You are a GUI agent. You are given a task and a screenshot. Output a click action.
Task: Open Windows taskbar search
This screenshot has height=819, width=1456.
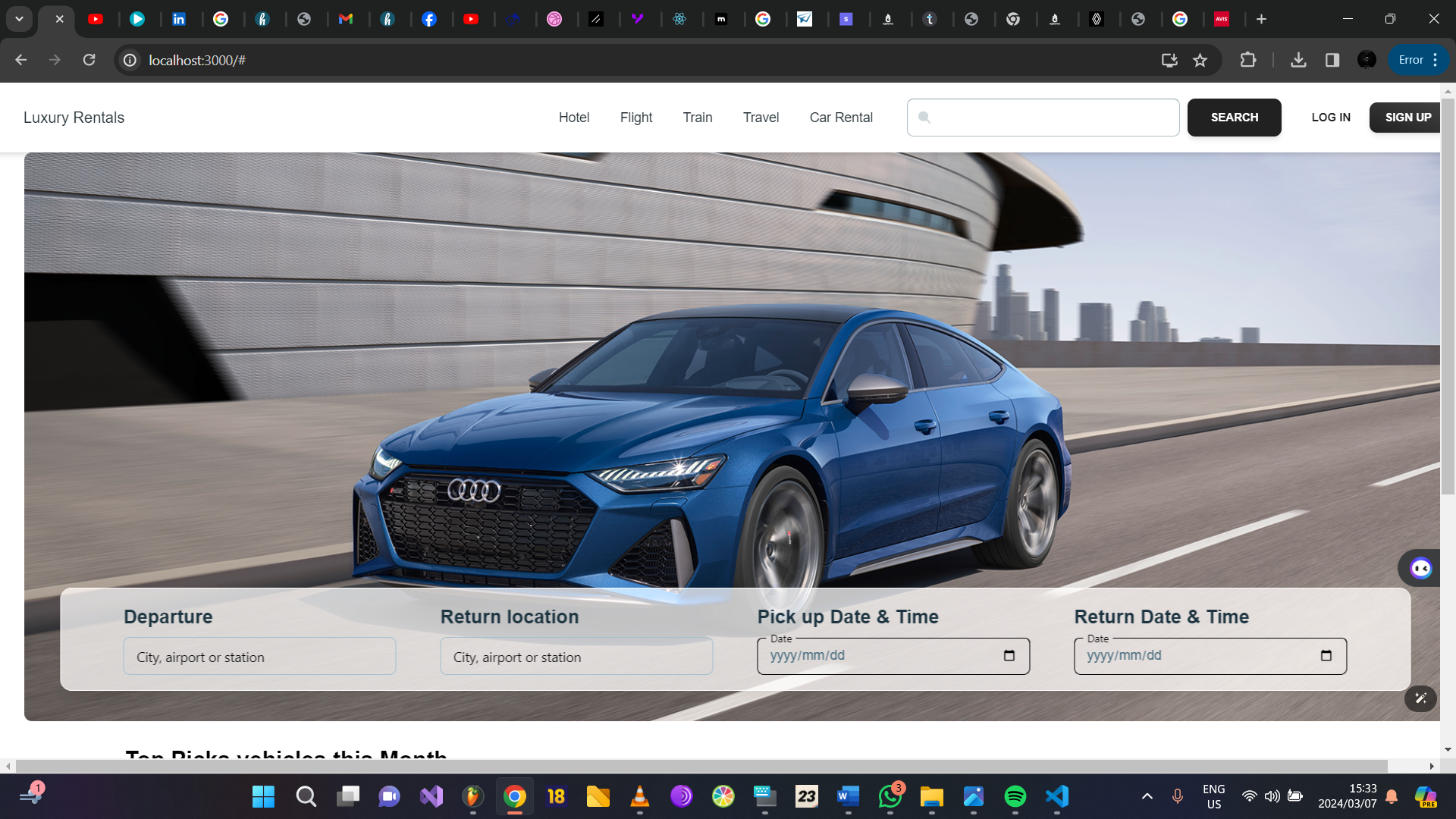tap(306, 796)
